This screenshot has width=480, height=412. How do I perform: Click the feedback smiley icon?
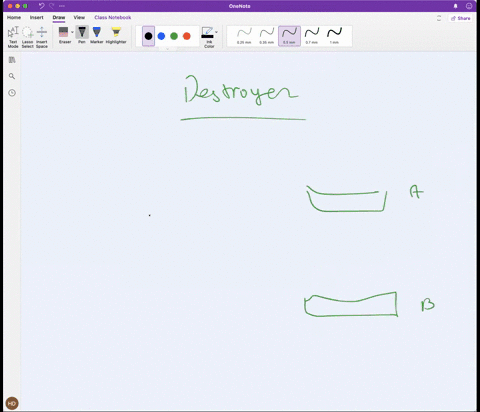(469, 6)
